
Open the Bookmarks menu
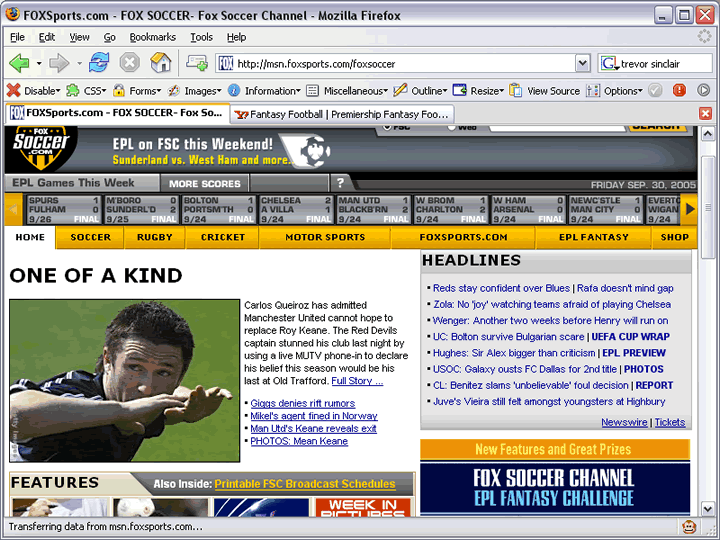pyautogui.click(x=152, y=37)
